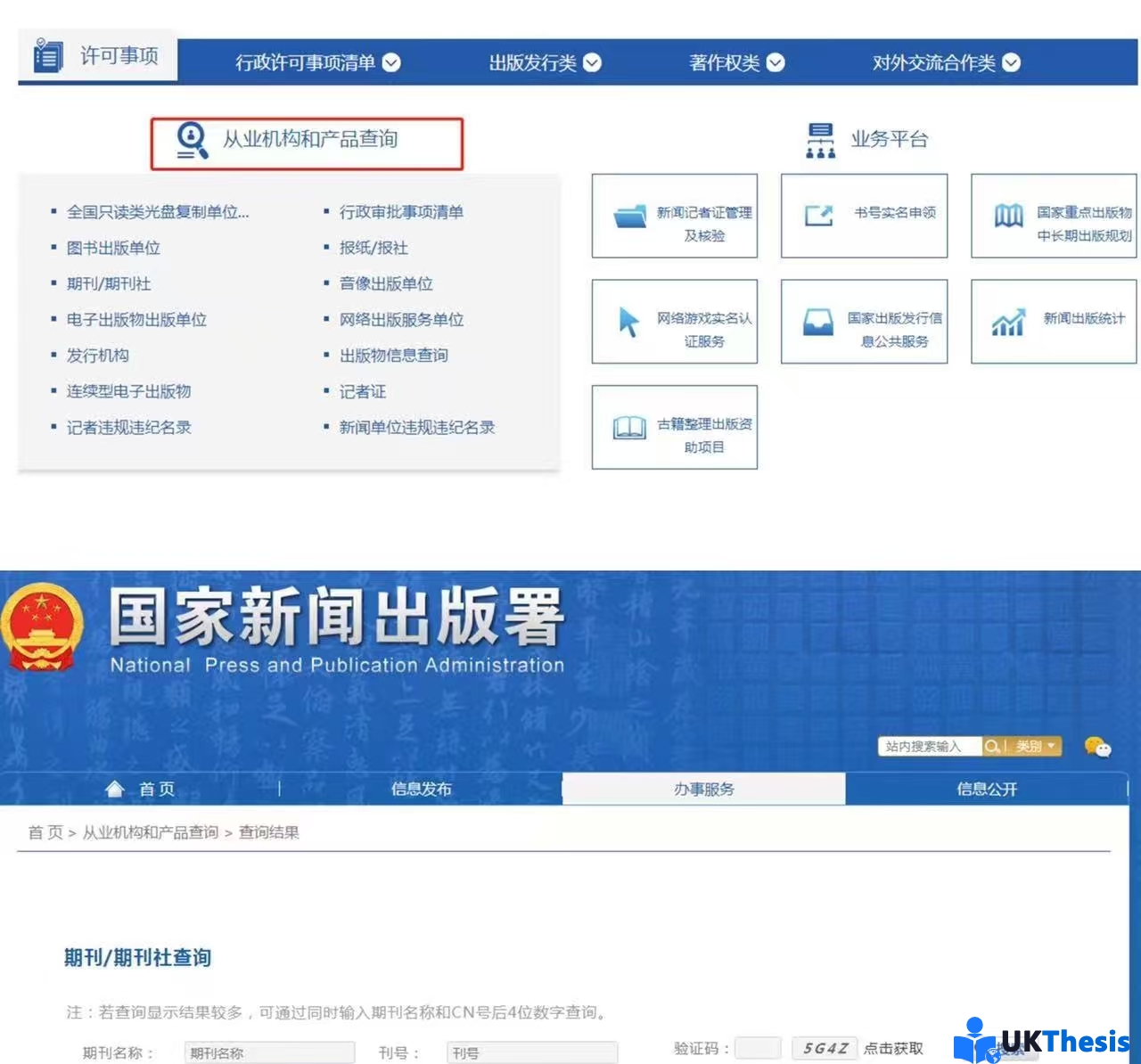Open 新闻出版统计 chart icon

click(1008, 323)
